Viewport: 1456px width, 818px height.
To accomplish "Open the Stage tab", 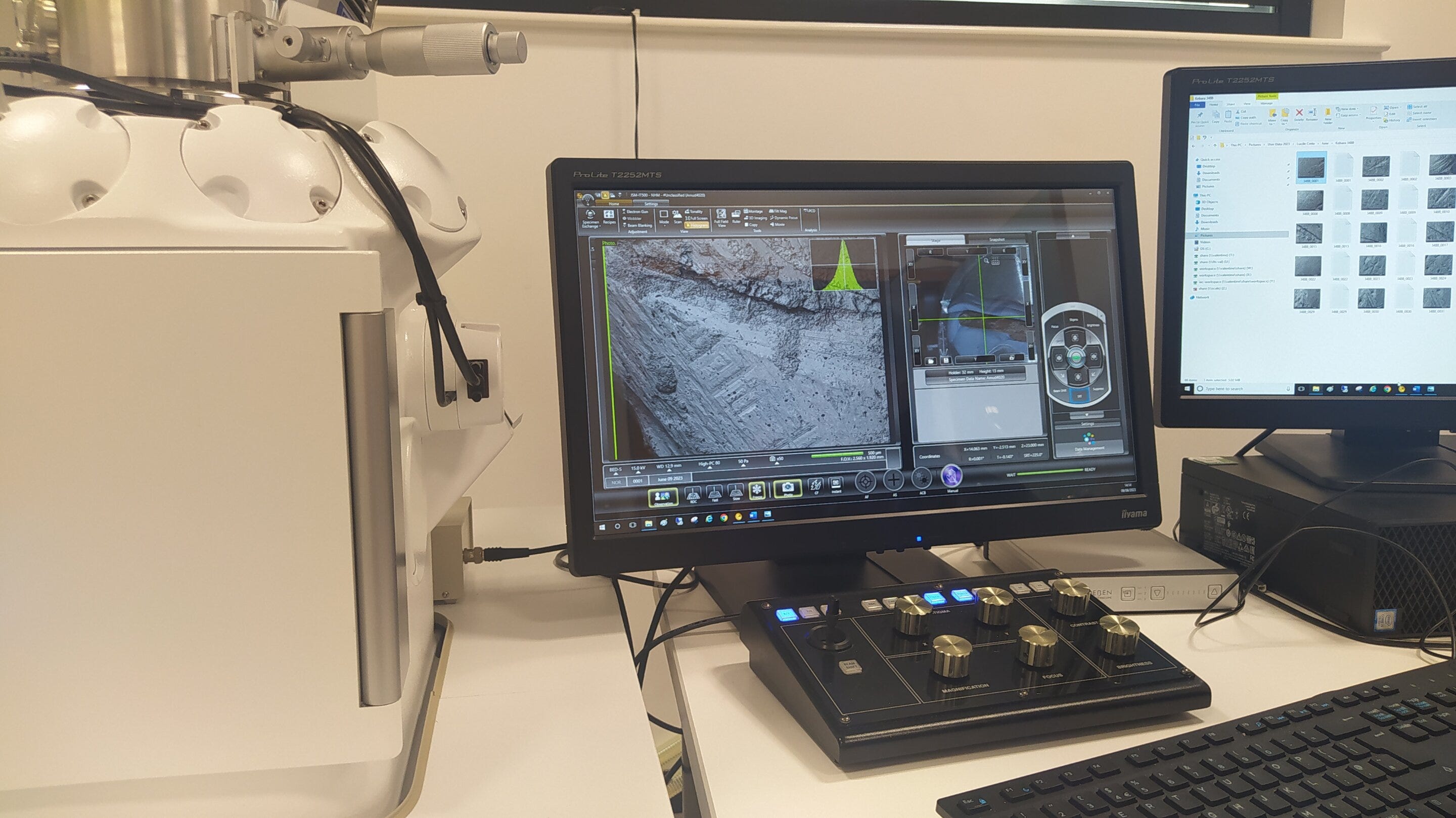I will tap(935, 240).
